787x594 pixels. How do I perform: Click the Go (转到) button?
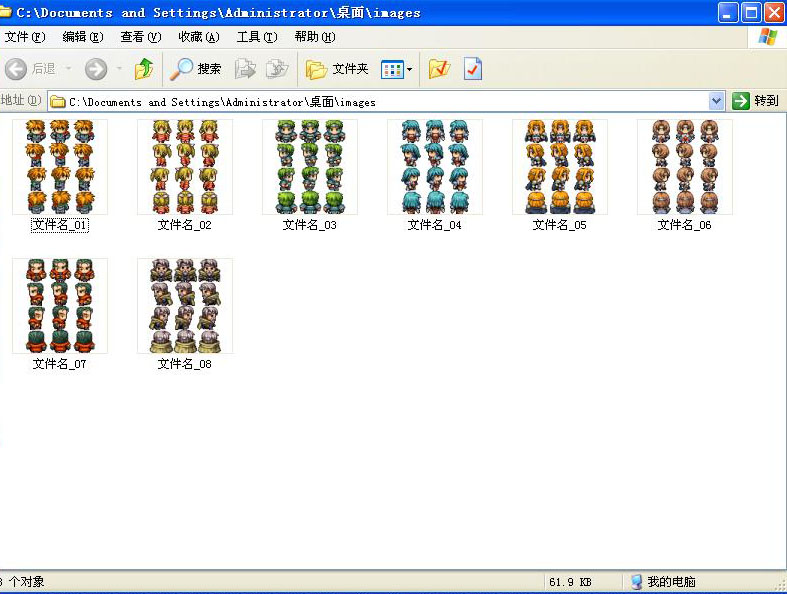point(755,101)
